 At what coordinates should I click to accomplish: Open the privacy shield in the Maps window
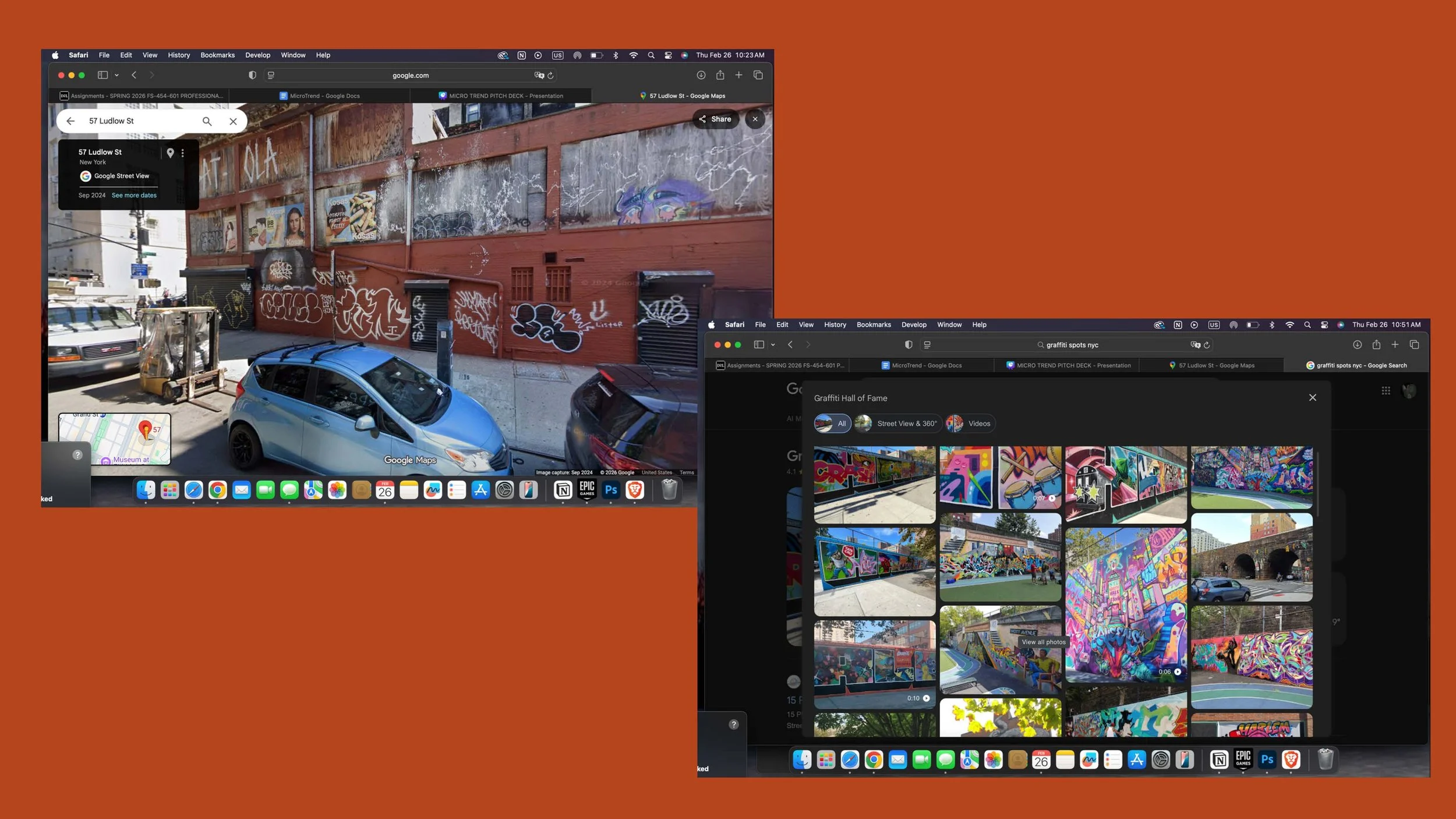(252, 75)
